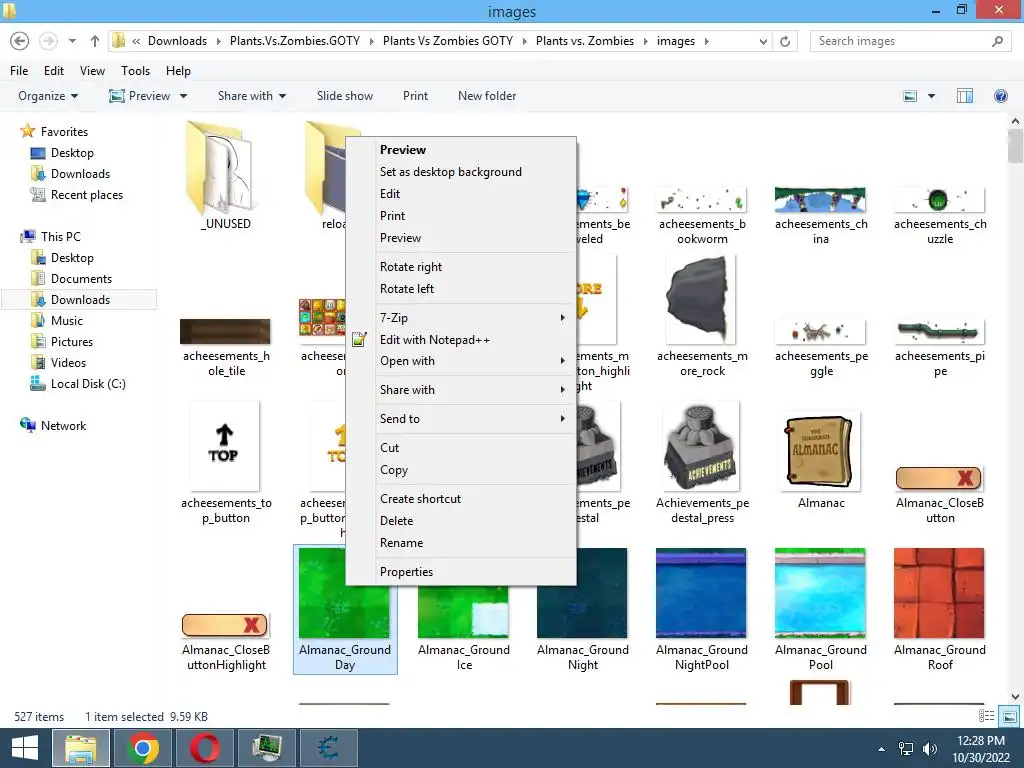Click the Forward navigation arrow
This screenshot has width=1024, height=768.
(x=48, y=41)
